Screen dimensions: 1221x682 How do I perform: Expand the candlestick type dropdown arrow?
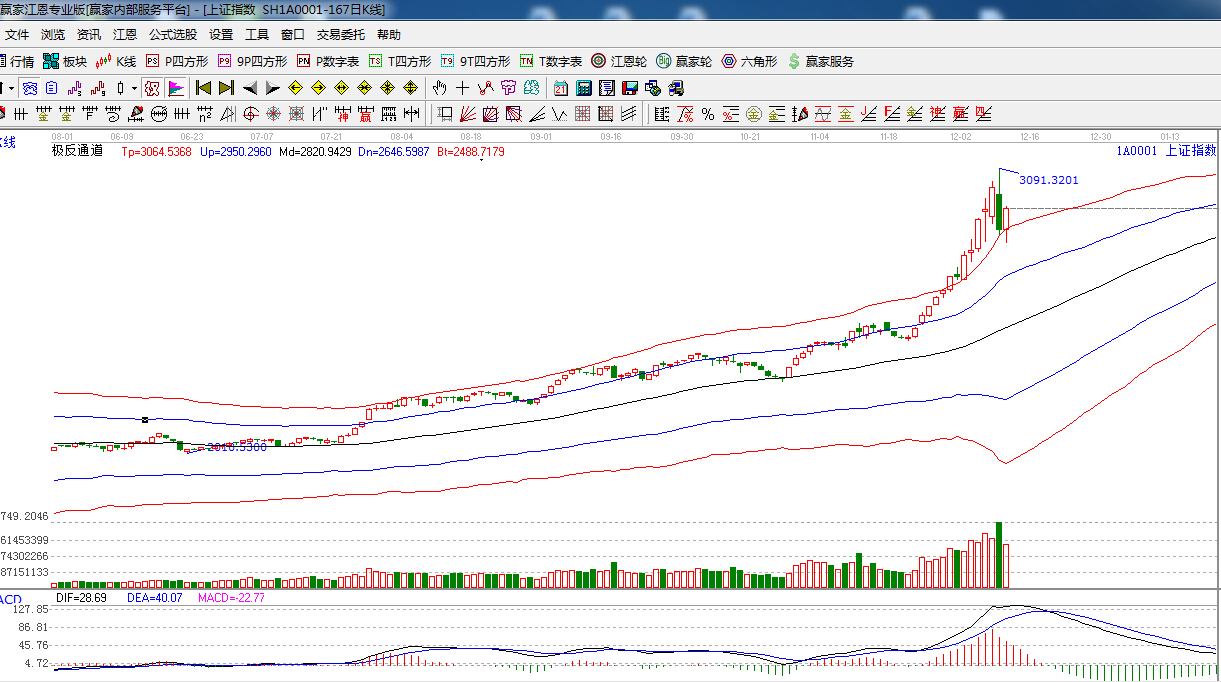click(x=134, y=88)
